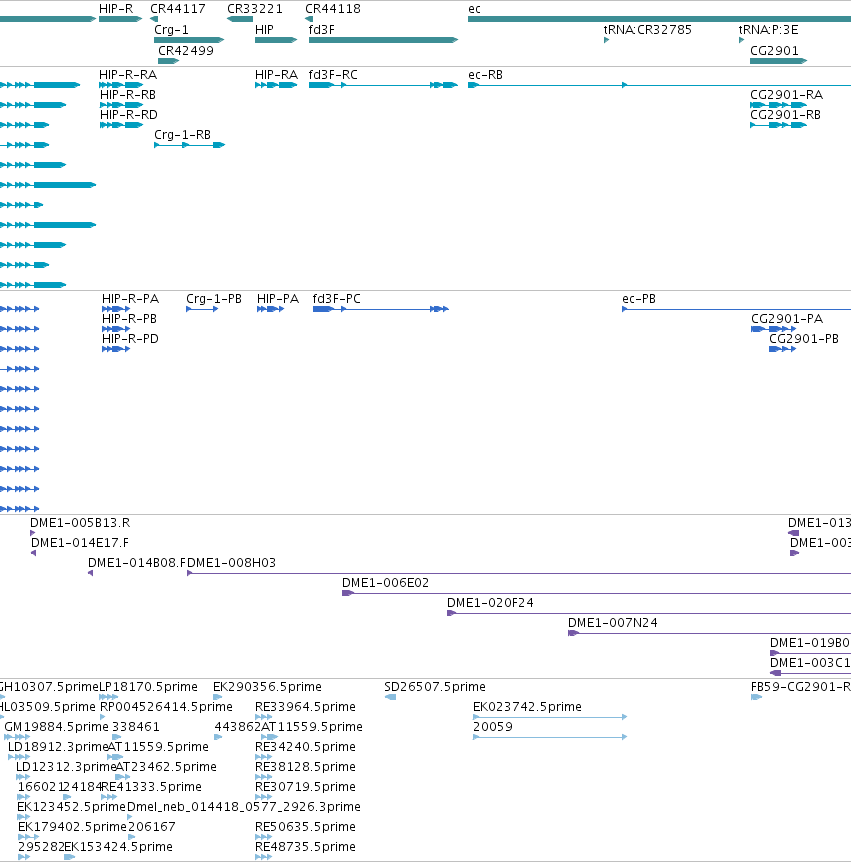This screenshot has height=862, width=851.
Task: Click the DME1-020F24 clone line
Action: (649, 614)
